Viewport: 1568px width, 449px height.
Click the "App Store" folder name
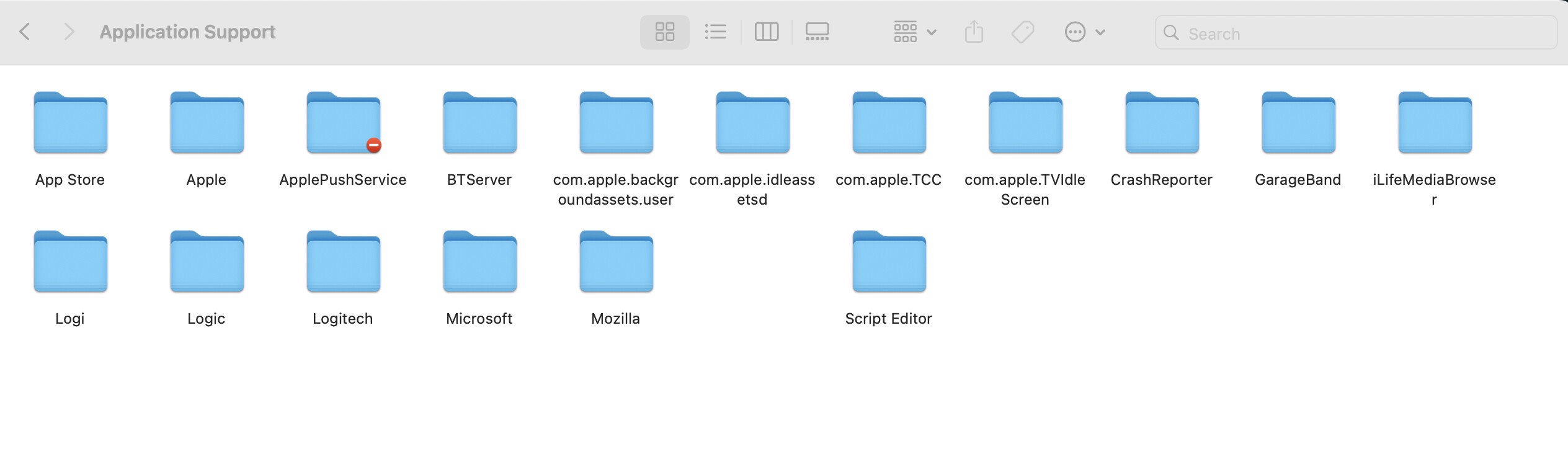coord(70,180)
